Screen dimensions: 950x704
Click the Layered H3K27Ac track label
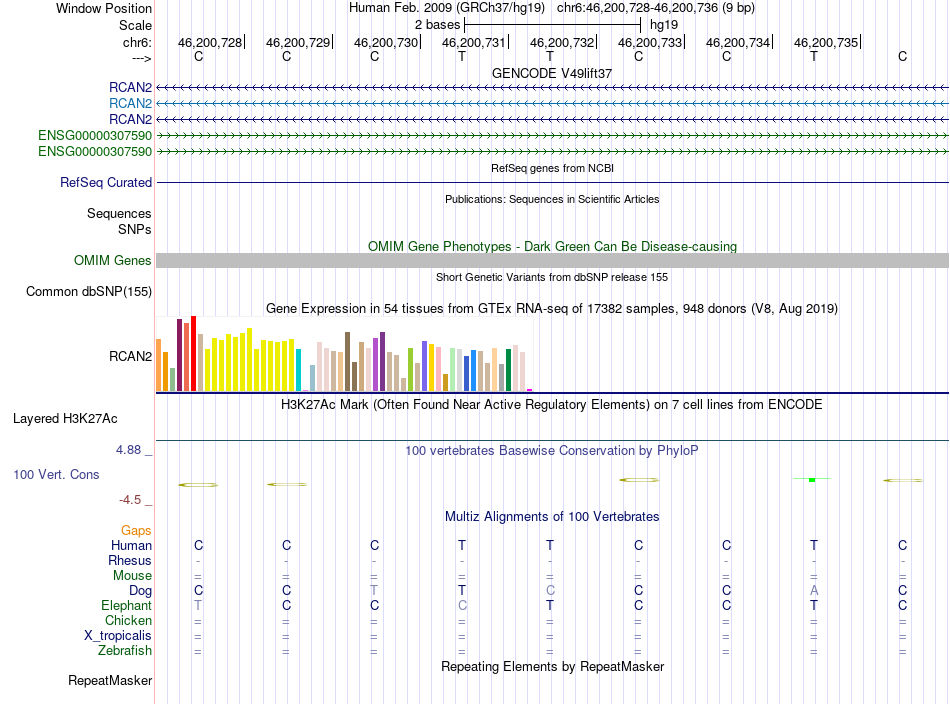(64, 418)
